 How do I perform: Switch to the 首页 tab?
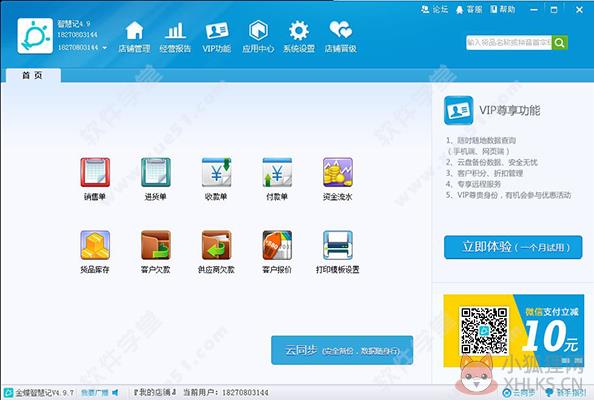(x=33, y=75)
